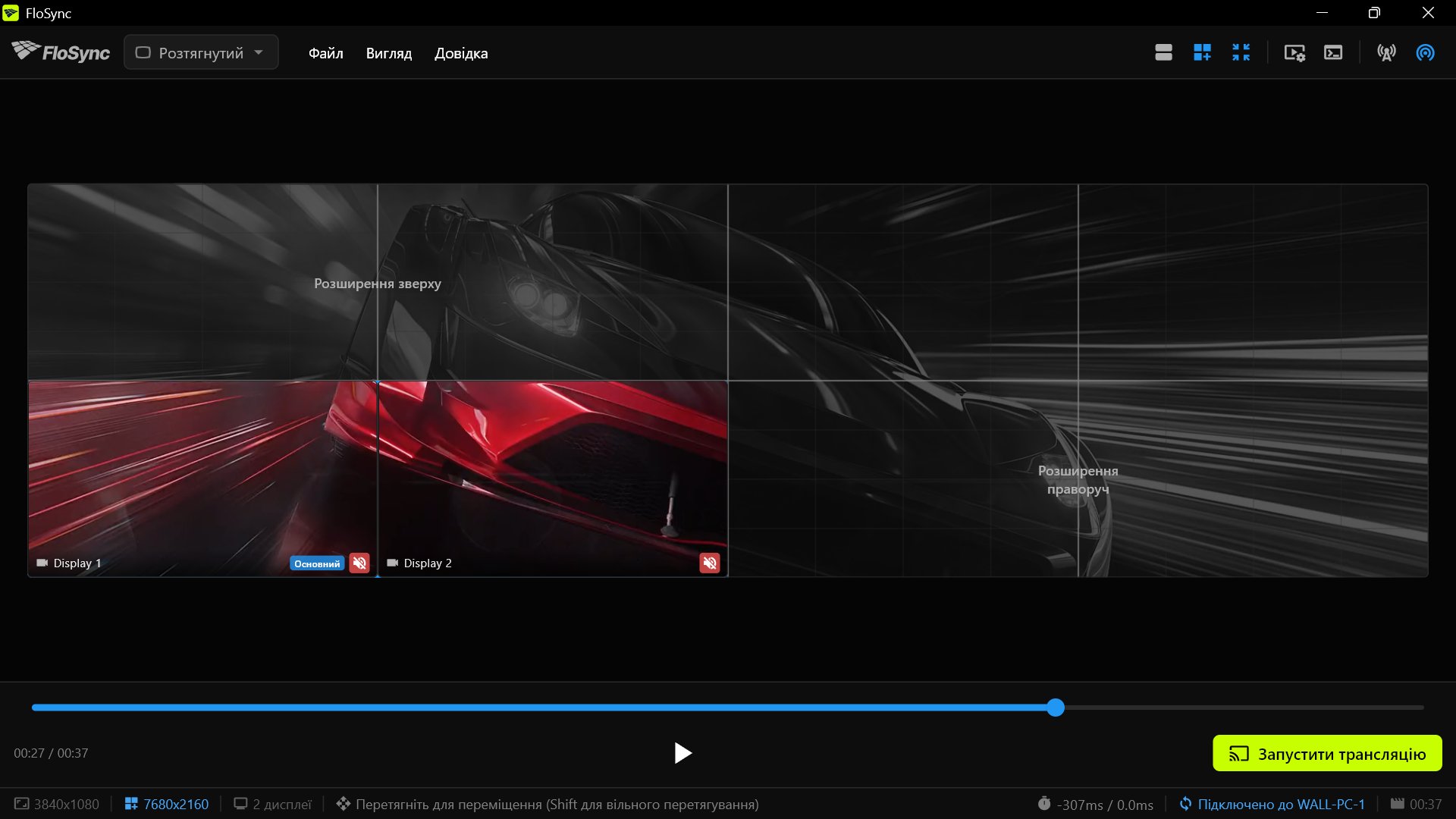Click the FloSync logo
Image resolution: width=1456 pixels, height=819 pixels.
click(x=61, y=52)
